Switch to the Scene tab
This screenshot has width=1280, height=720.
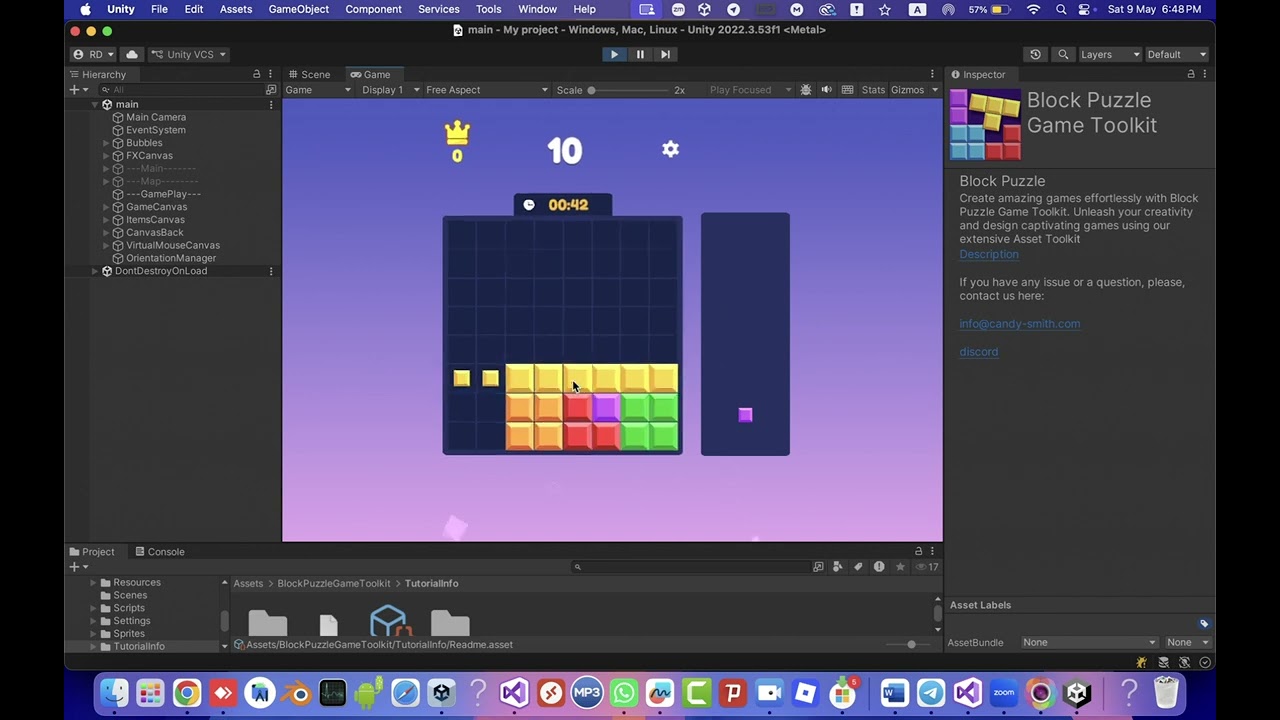308,74
